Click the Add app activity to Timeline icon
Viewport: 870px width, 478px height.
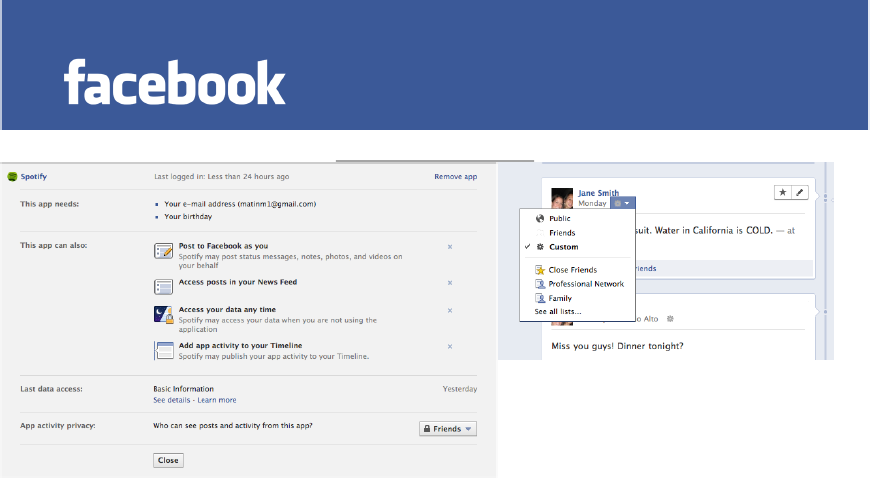pyautogui.click(x=164, y=350)
